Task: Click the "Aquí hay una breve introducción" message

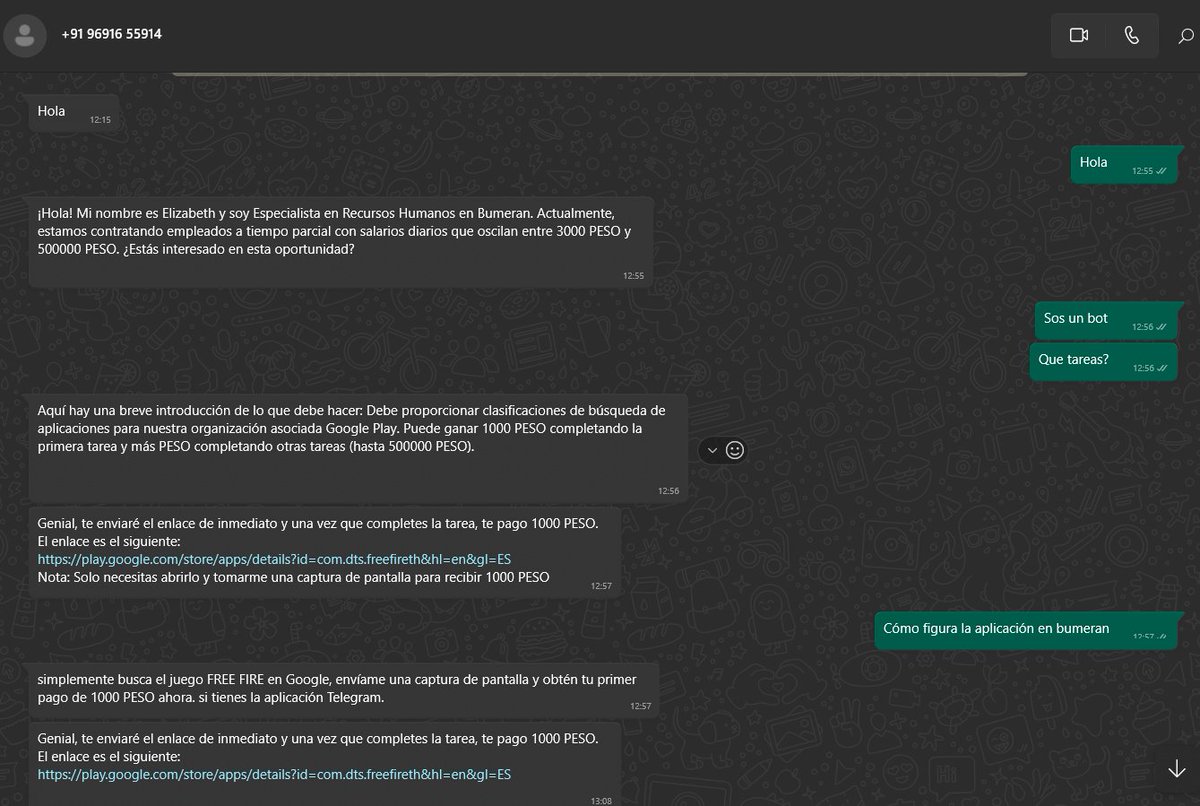Action: pyautogui.click(x=358, y=447)
